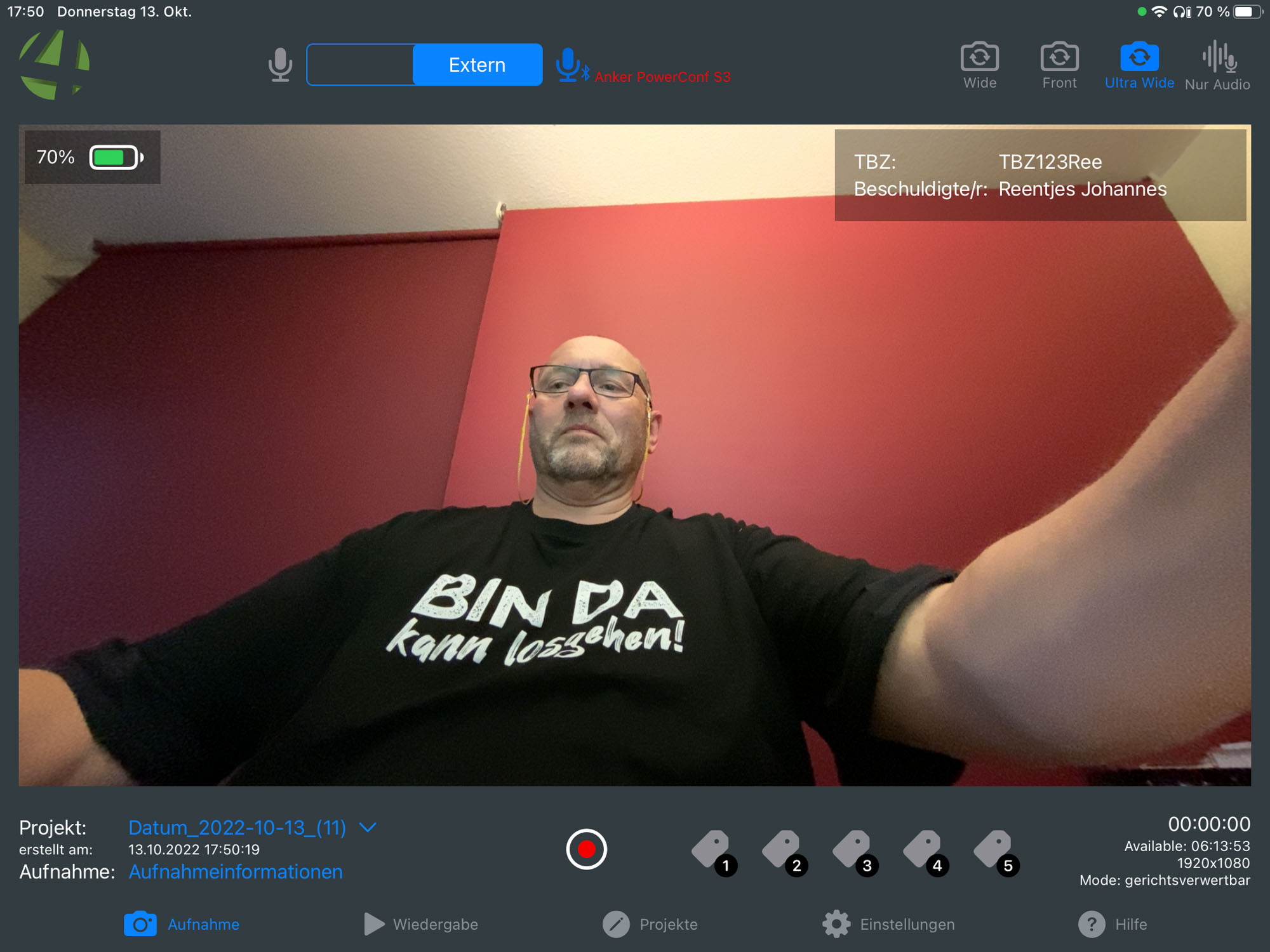Select the empty internal mic segment
Viewport: 1270px width, 952px height.
[x=360, y=65]
